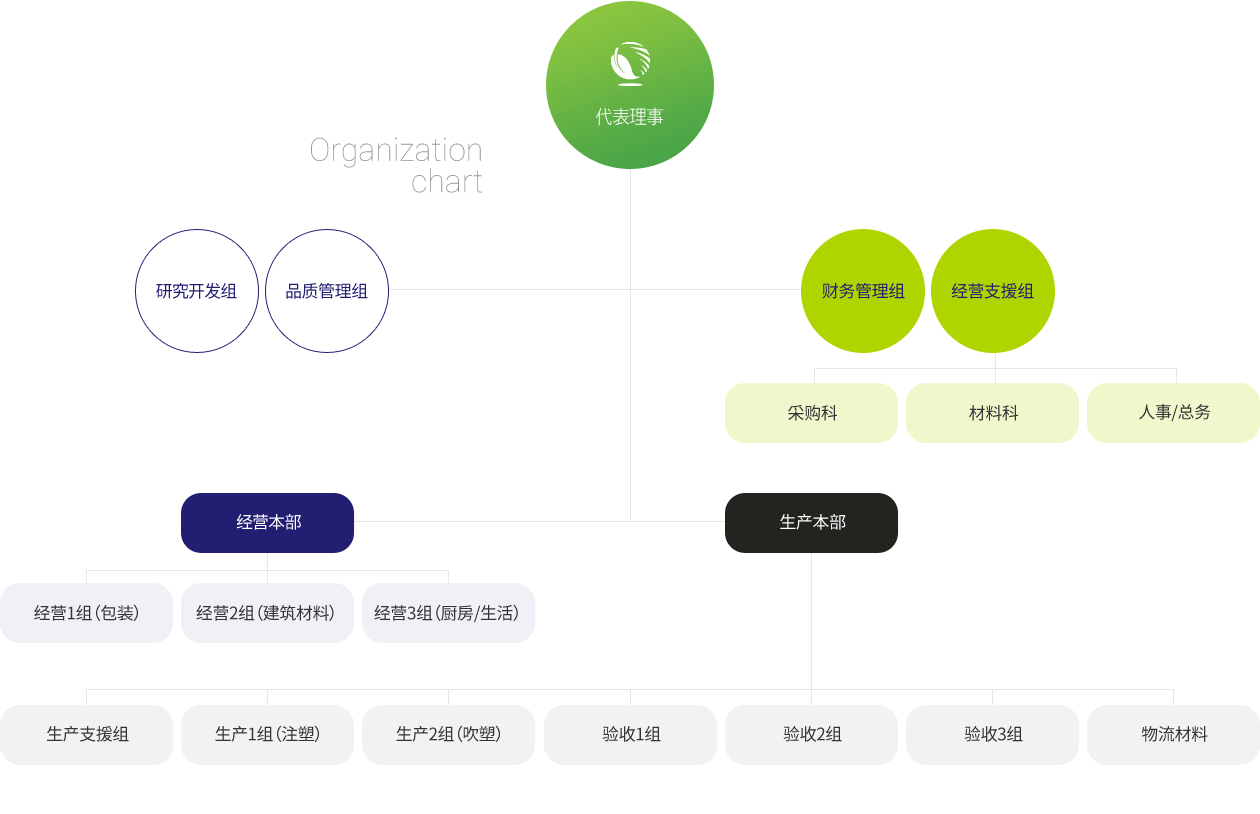Image resolution: width=1260 pixels, height=814 pixels.
Task: Open the 采购科 box
Action: tap(811, 413)
